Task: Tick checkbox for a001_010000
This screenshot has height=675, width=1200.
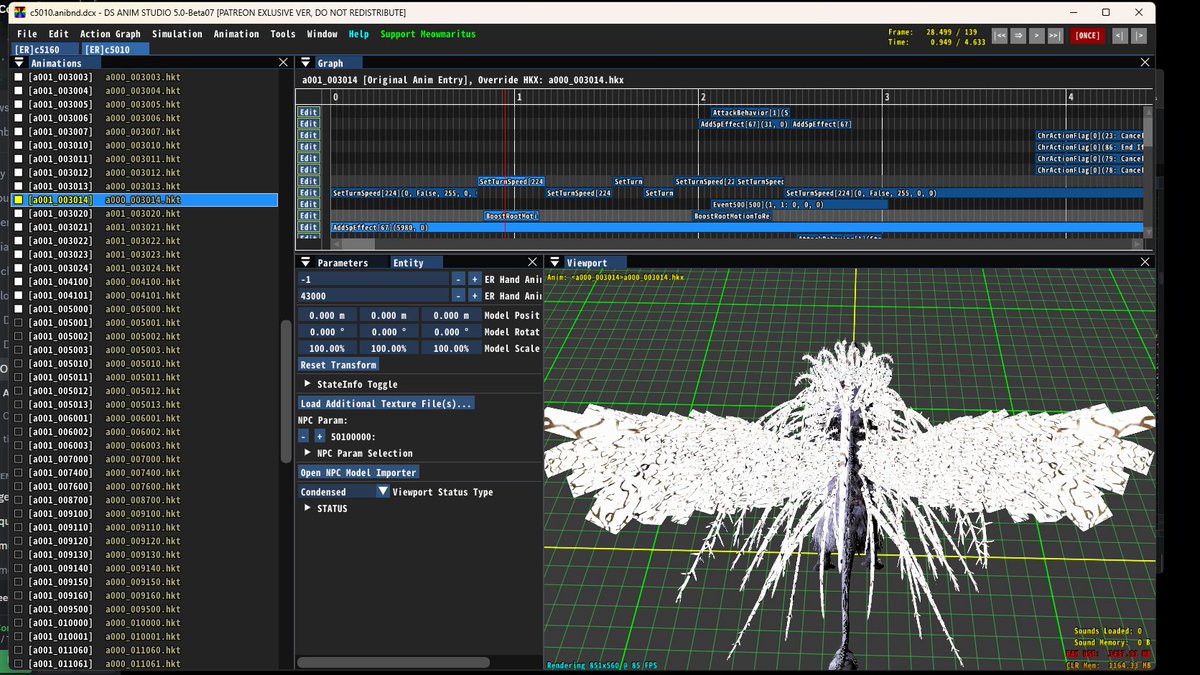Action: (x=17, y=623)
